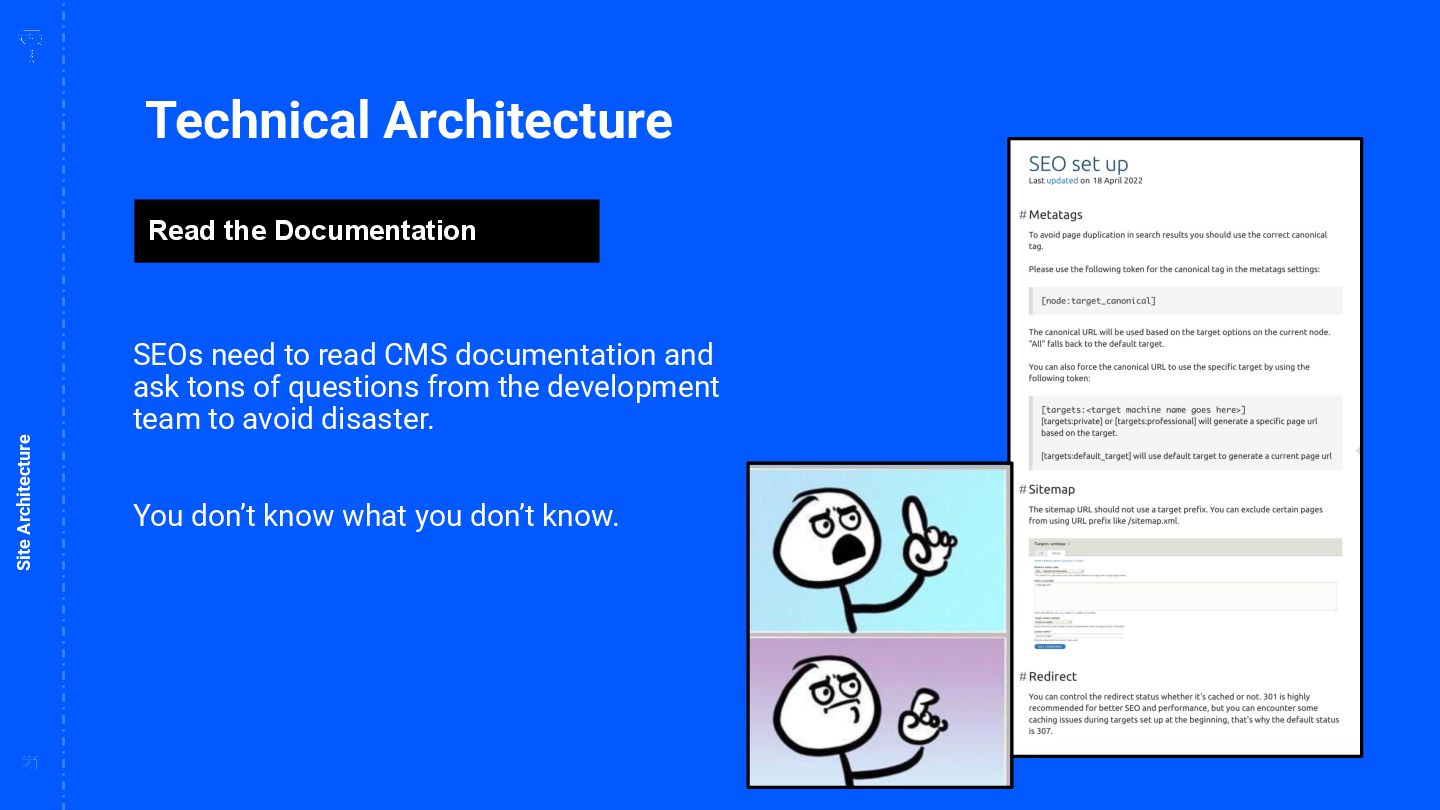The image size is (1440, 810).
Task: Click the '#' anchor beside Redirect heading
Action: 1023,677
